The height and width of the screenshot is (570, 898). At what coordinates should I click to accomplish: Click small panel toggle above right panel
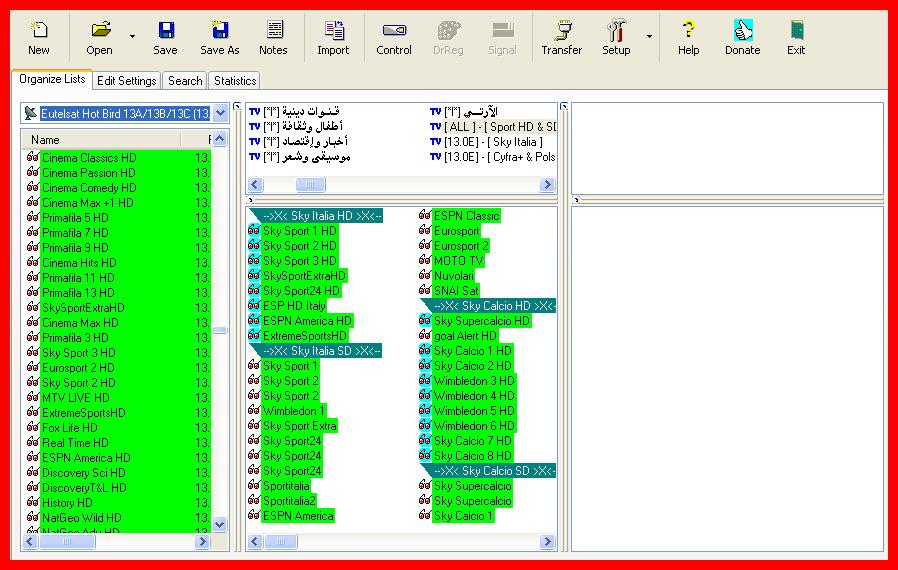pos(564,106)
